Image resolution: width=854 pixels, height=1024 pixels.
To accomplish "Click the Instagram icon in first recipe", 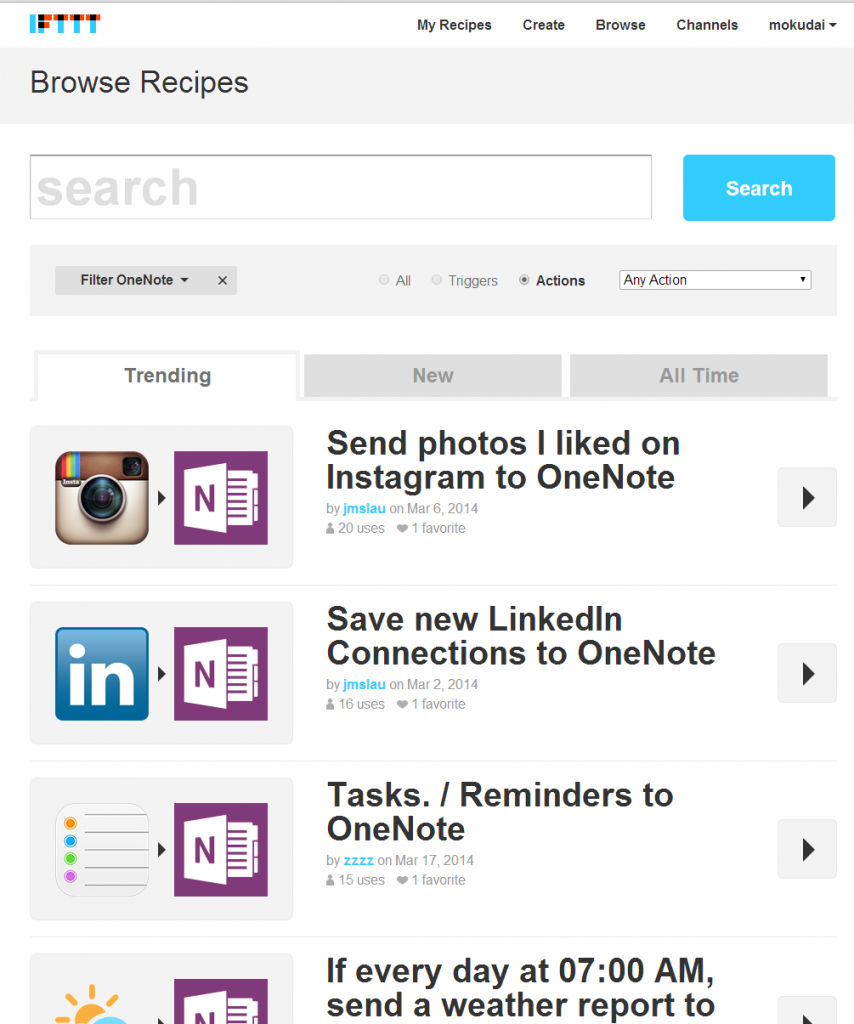I will pyautogui.click(x=102, y=498).
